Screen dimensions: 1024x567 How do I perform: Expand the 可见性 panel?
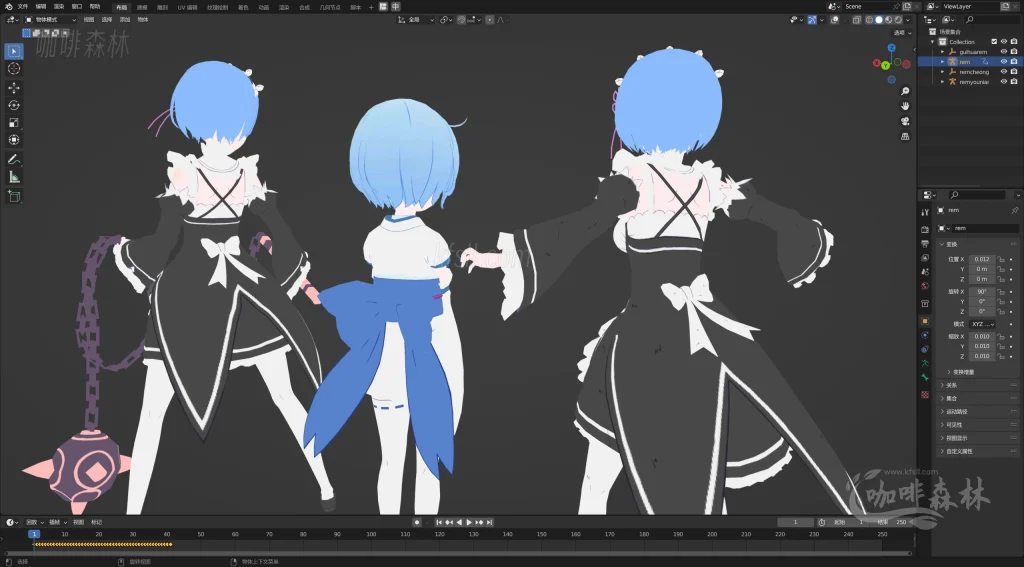click(x=979, y=425)
